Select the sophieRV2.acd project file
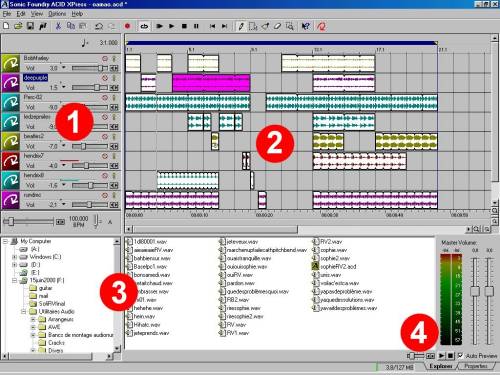This screenshot has width=500, height=375. click(334, 266)
